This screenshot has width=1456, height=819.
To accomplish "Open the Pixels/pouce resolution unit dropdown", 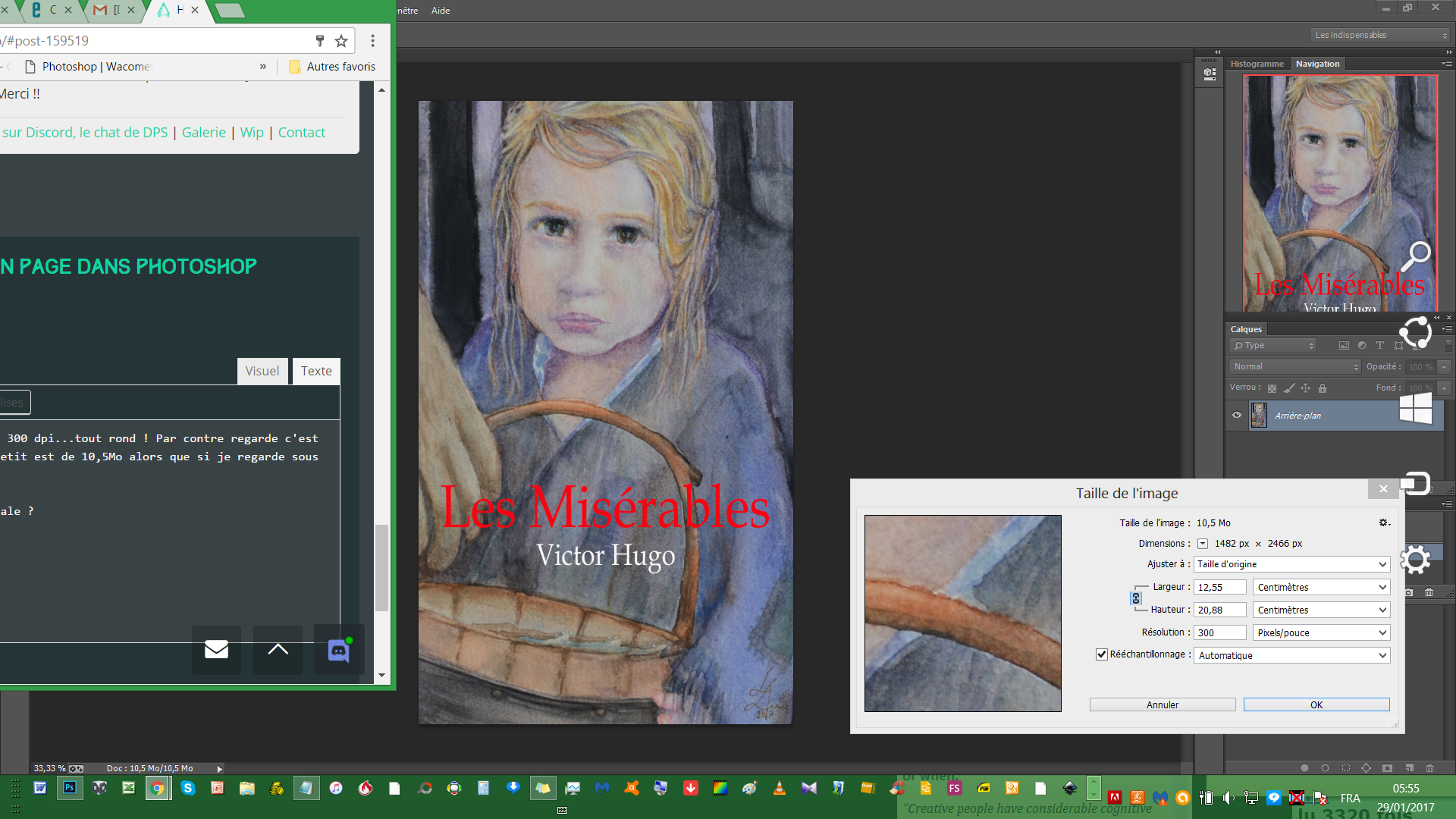I will [x=1321, y=632].
